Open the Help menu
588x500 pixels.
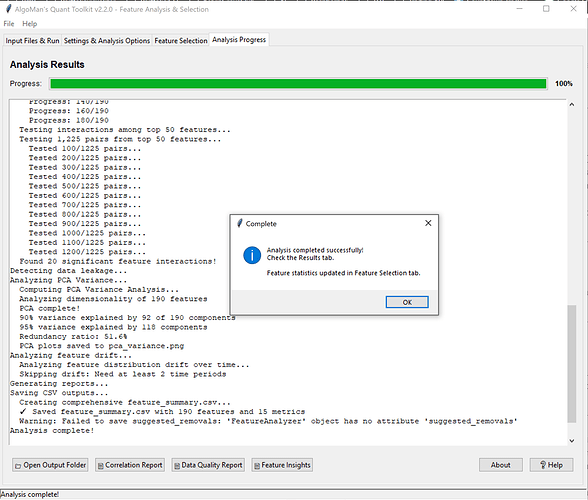click(x=30, y=24)
